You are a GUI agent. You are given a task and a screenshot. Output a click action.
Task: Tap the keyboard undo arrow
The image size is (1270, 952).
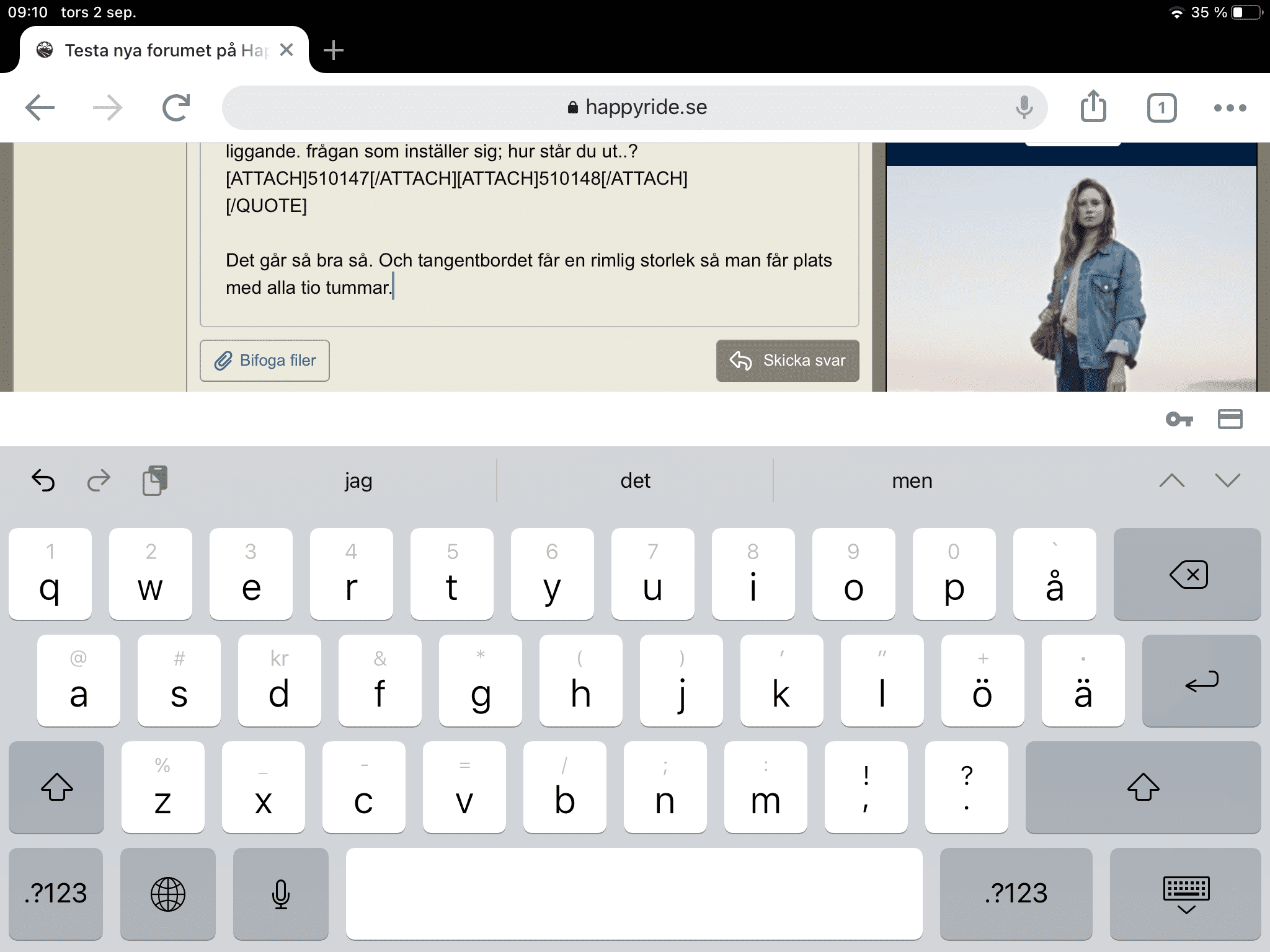click(x=43, y=480)
